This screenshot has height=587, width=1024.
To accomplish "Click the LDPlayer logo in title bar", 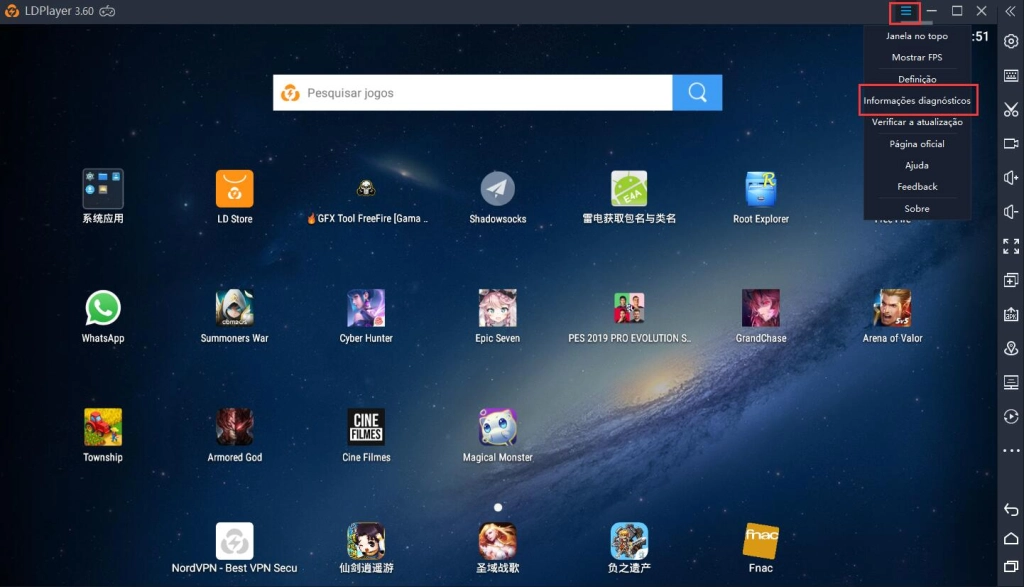I will point(12,11).
